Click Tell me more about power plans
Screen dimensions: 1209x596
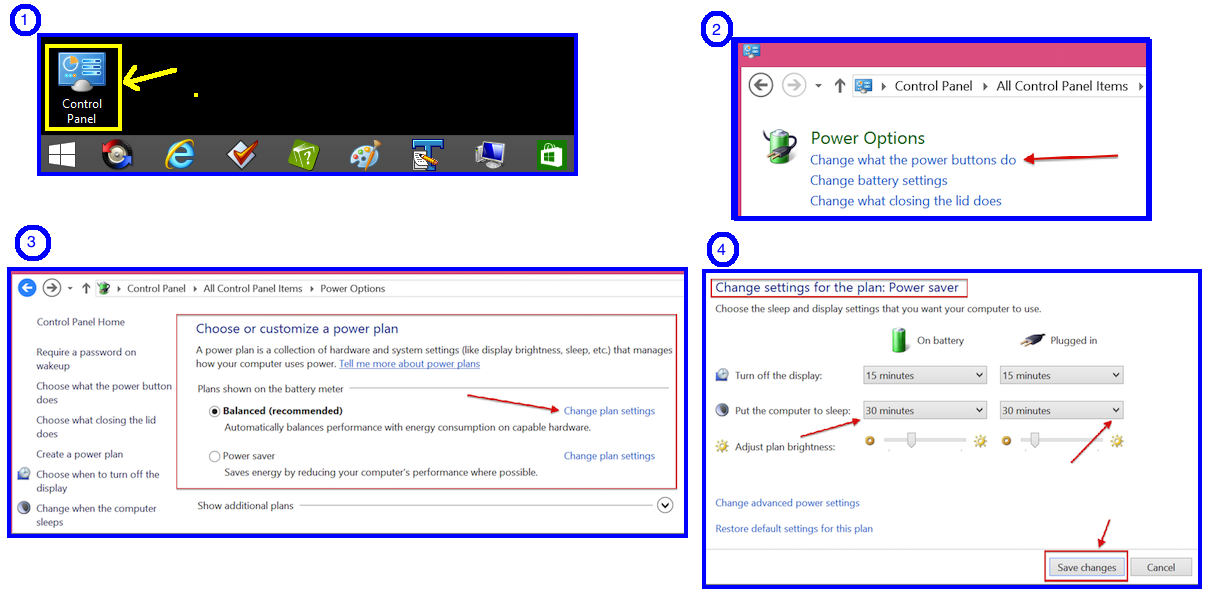409,364
